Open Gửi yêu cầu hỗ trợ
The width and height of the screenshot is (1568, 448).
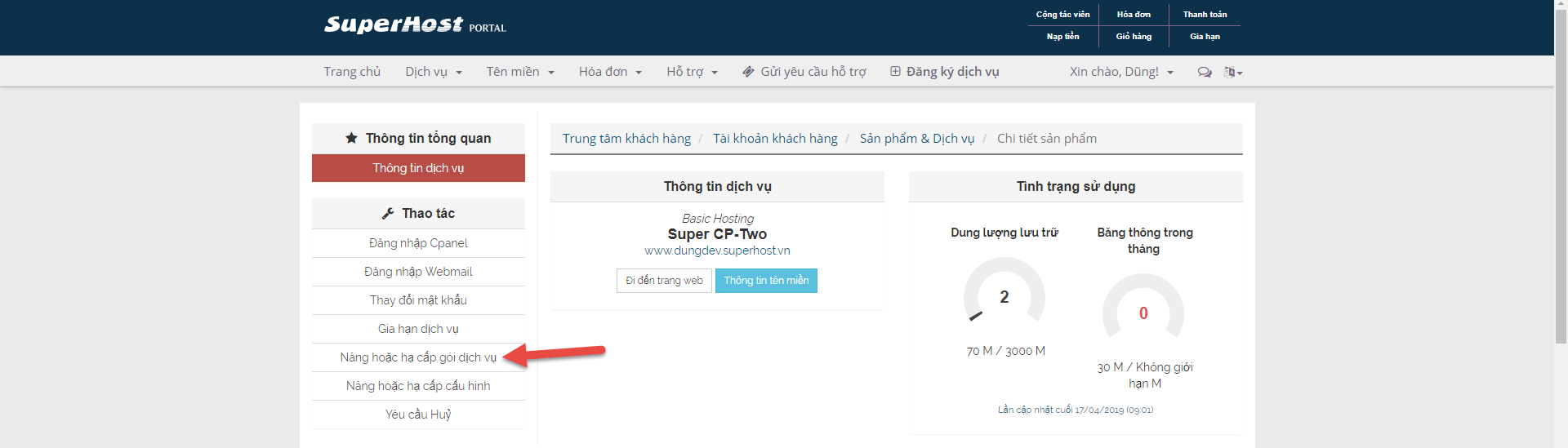[804, 72]
